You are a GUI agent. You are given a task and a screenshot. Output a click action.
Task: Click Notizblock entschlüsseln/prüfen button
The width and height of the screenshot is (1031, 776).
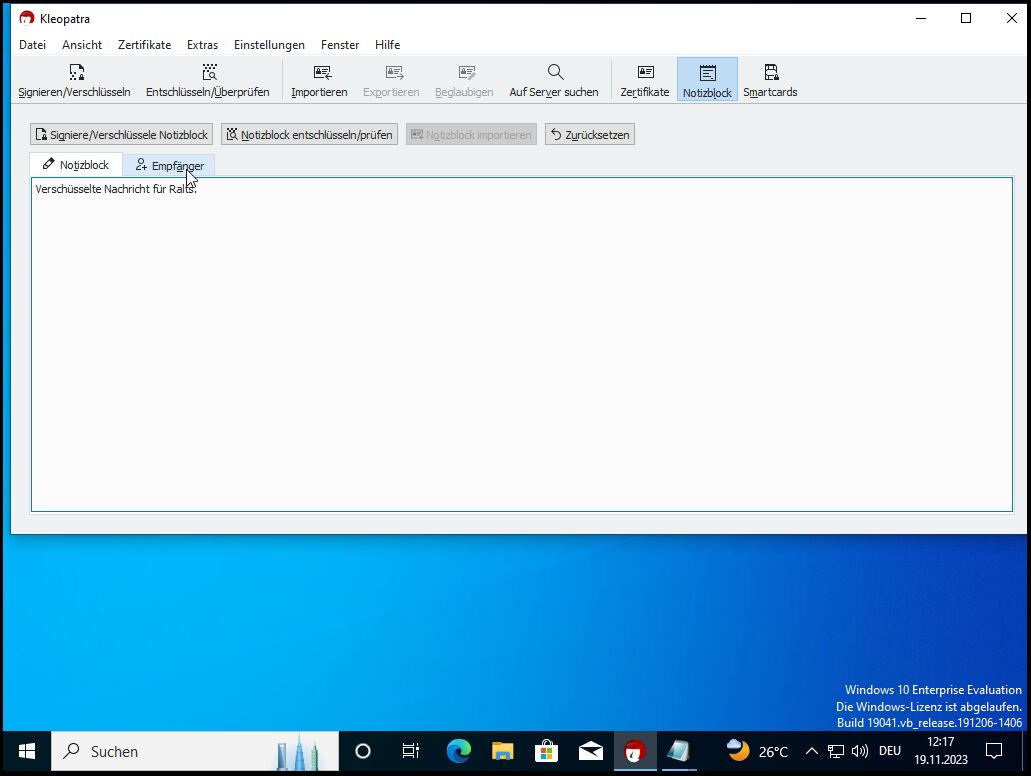point(309,135)
